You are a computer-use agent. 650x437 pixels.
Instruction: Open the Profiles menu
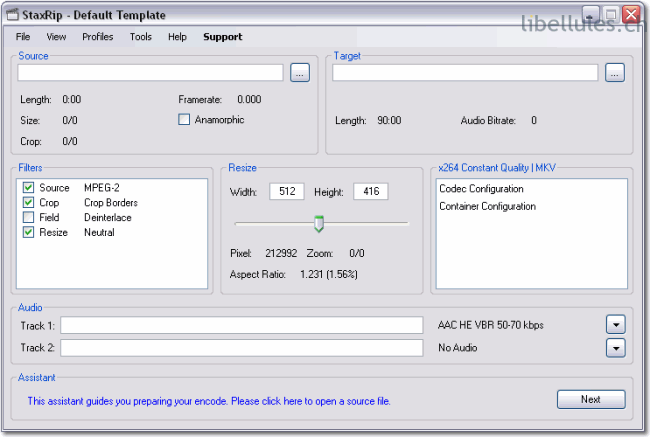[x=97, y=37]
